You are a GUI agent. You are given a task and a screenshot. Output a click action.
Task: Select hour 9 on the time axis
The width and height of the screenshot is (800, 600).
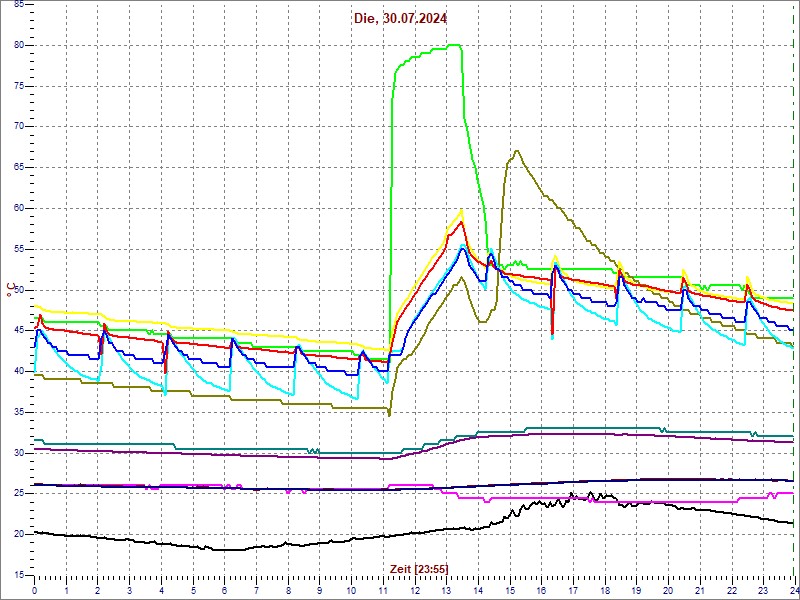[x=319, y=590]
